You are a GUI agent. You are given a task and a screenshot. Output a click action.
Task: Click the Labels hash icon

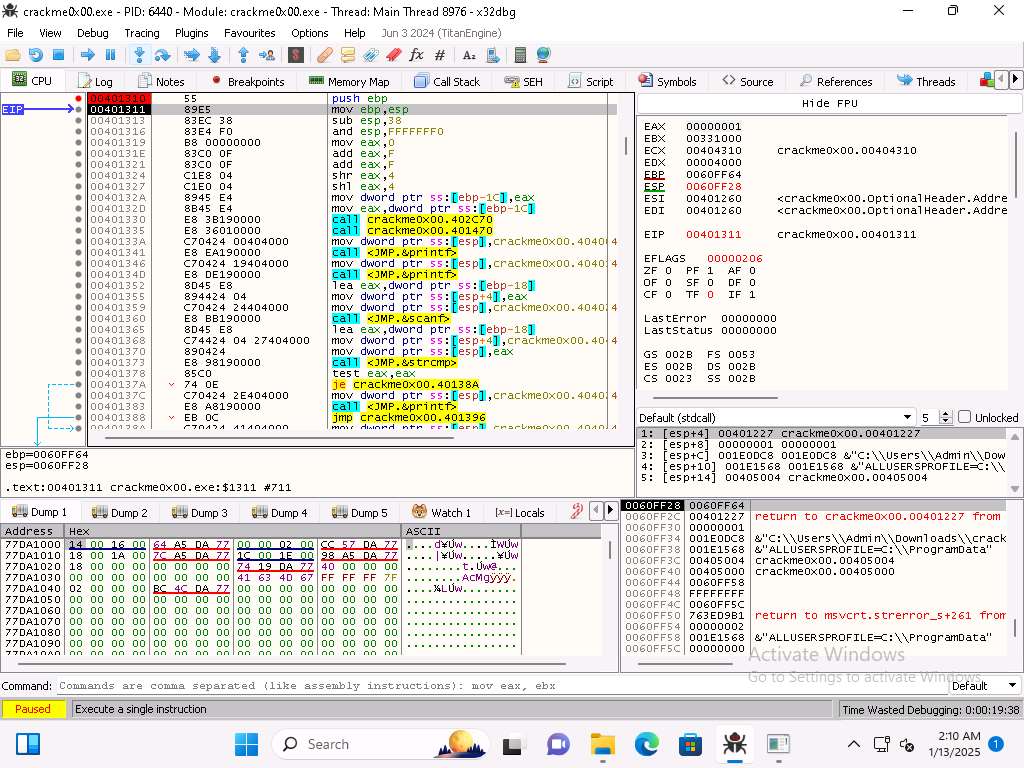(x=439, y=55)
